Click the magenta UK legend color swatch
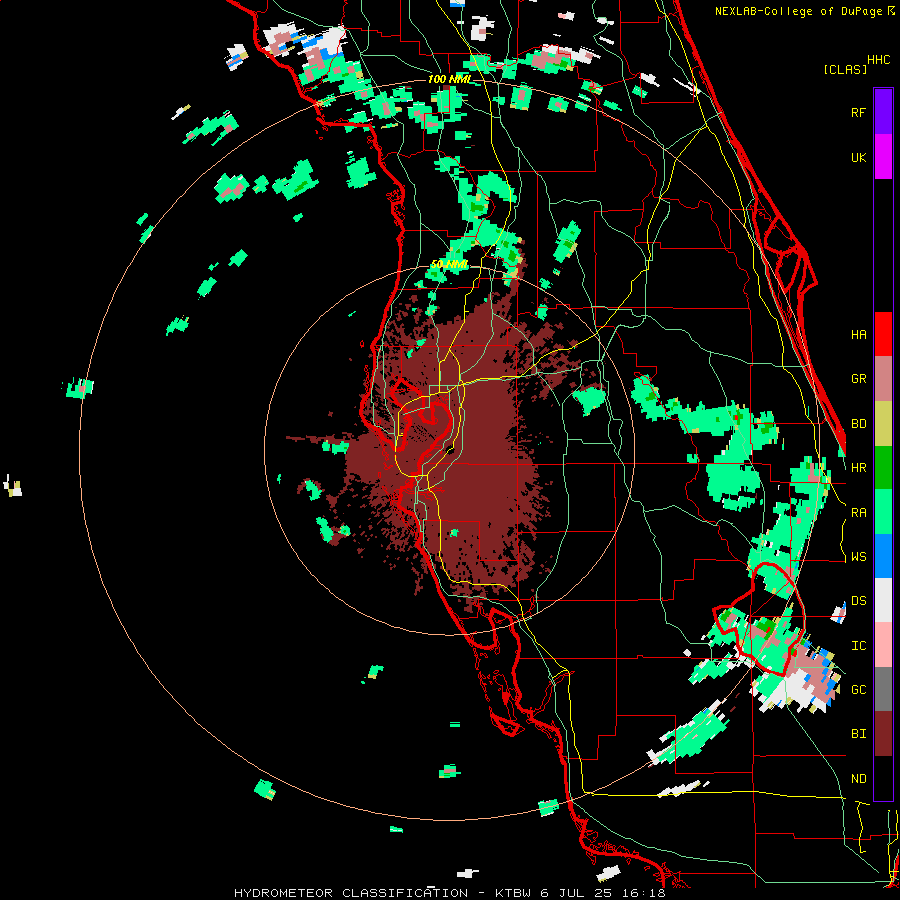The height and width of the screenshot is (900, 900). pyautogui.click(x=883, y=157)
